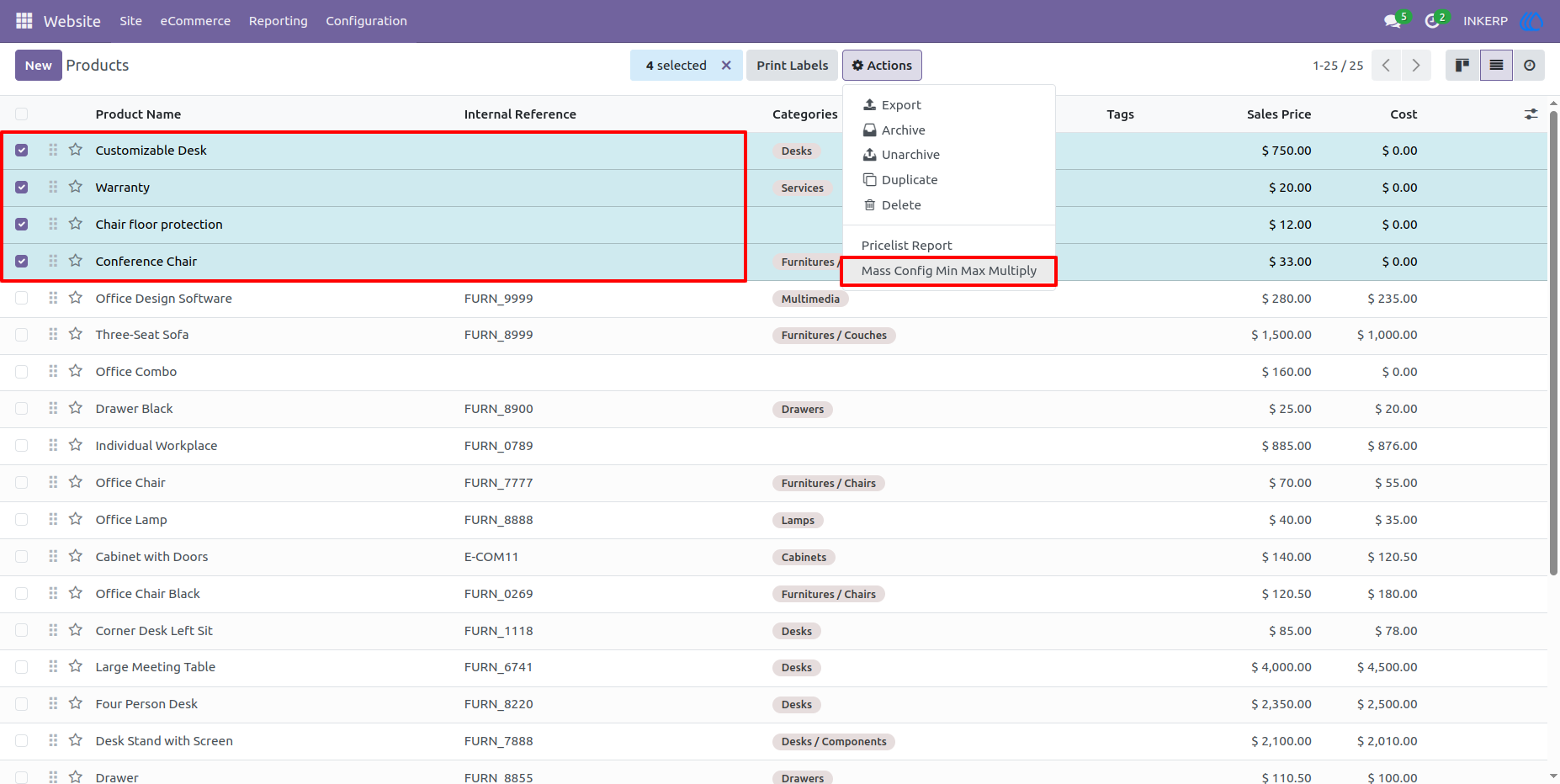The height and width of the screenshot is (784, 1560).
Task: Select Mass Config Min Max Multiply
Action: point(949,271)
